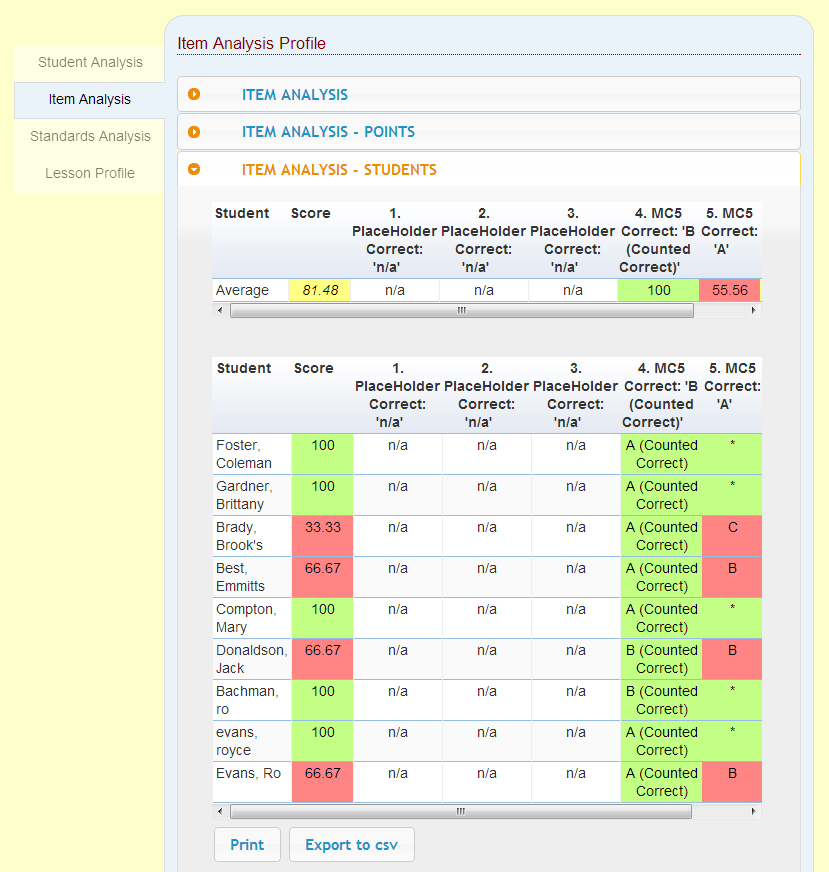Viewport: 829px width, 872px height.
Task: Click right scroll arrow of student table
Action: 753,811
